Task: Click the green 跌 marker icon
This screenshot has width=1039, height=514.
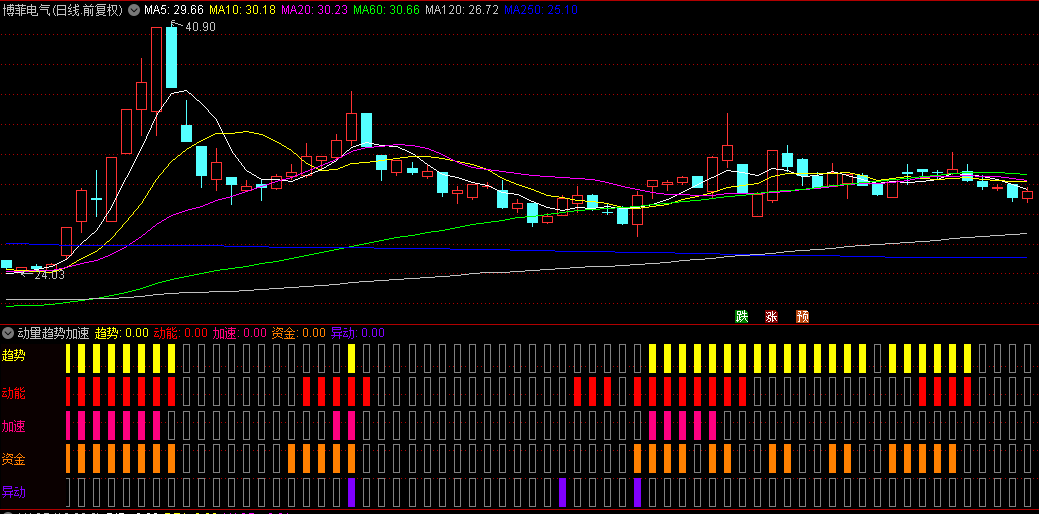Action: tap(741, 316)
